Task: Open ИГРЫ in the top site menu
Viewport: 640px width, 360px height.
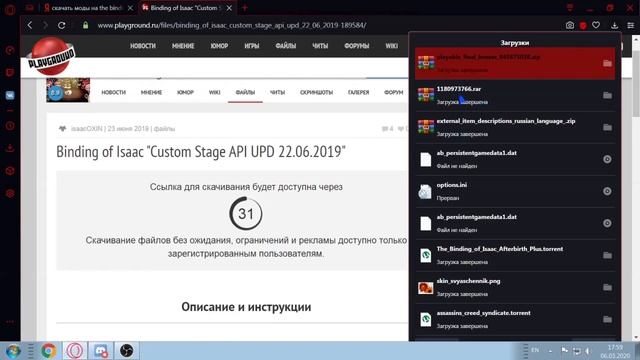Action: (252, 46)
